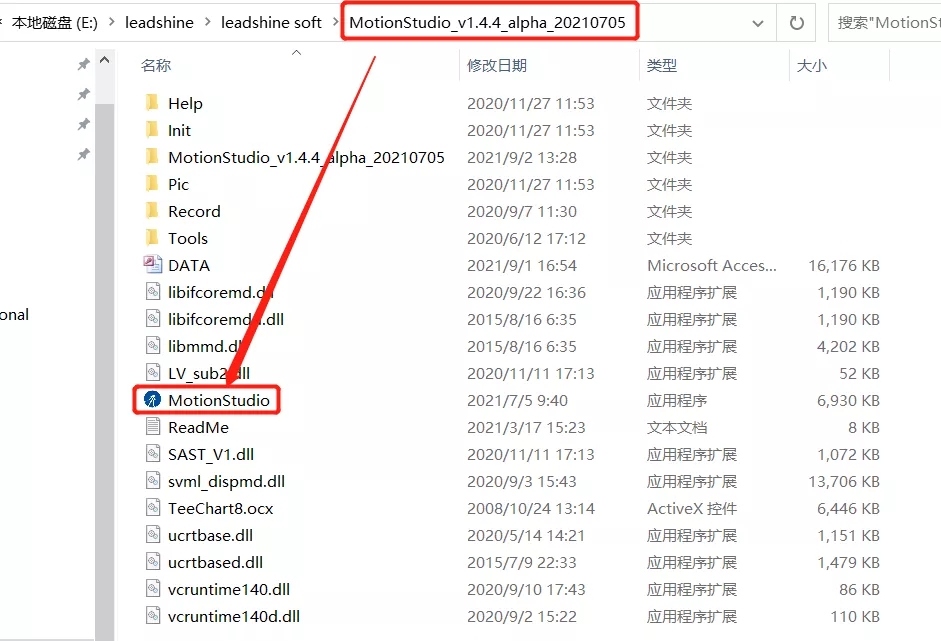Go to leadshine soft in the address path
The height and width of the screenshot is (641, 941).
click(x=271, y=22)
